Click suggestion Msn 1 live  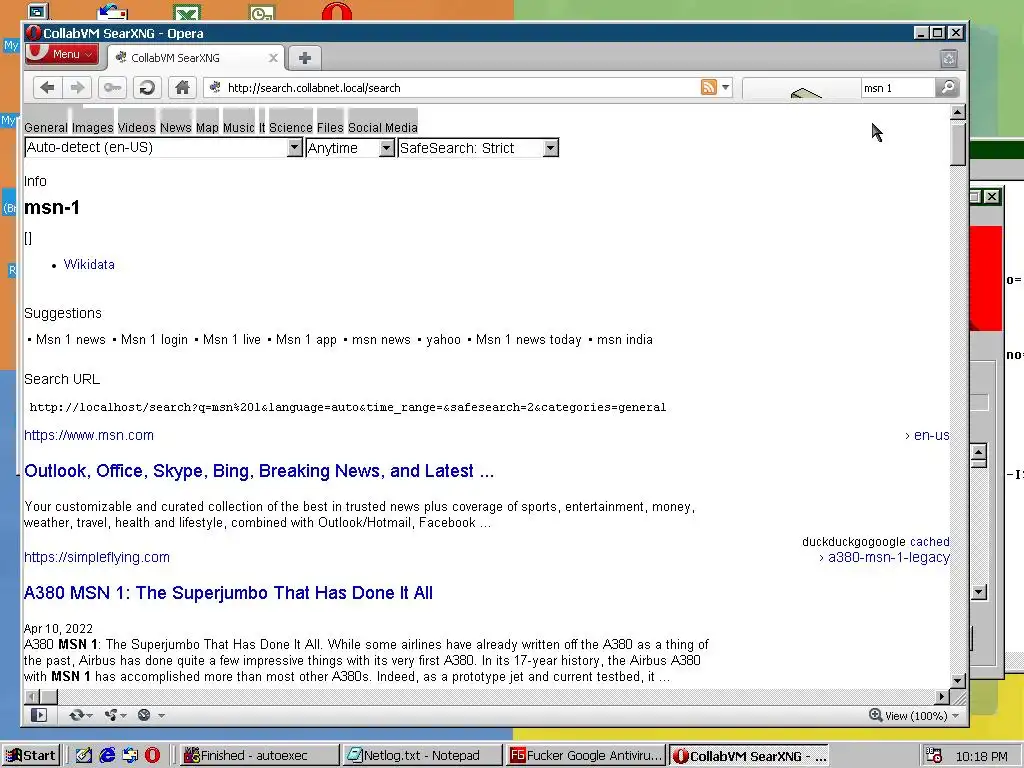232,340
